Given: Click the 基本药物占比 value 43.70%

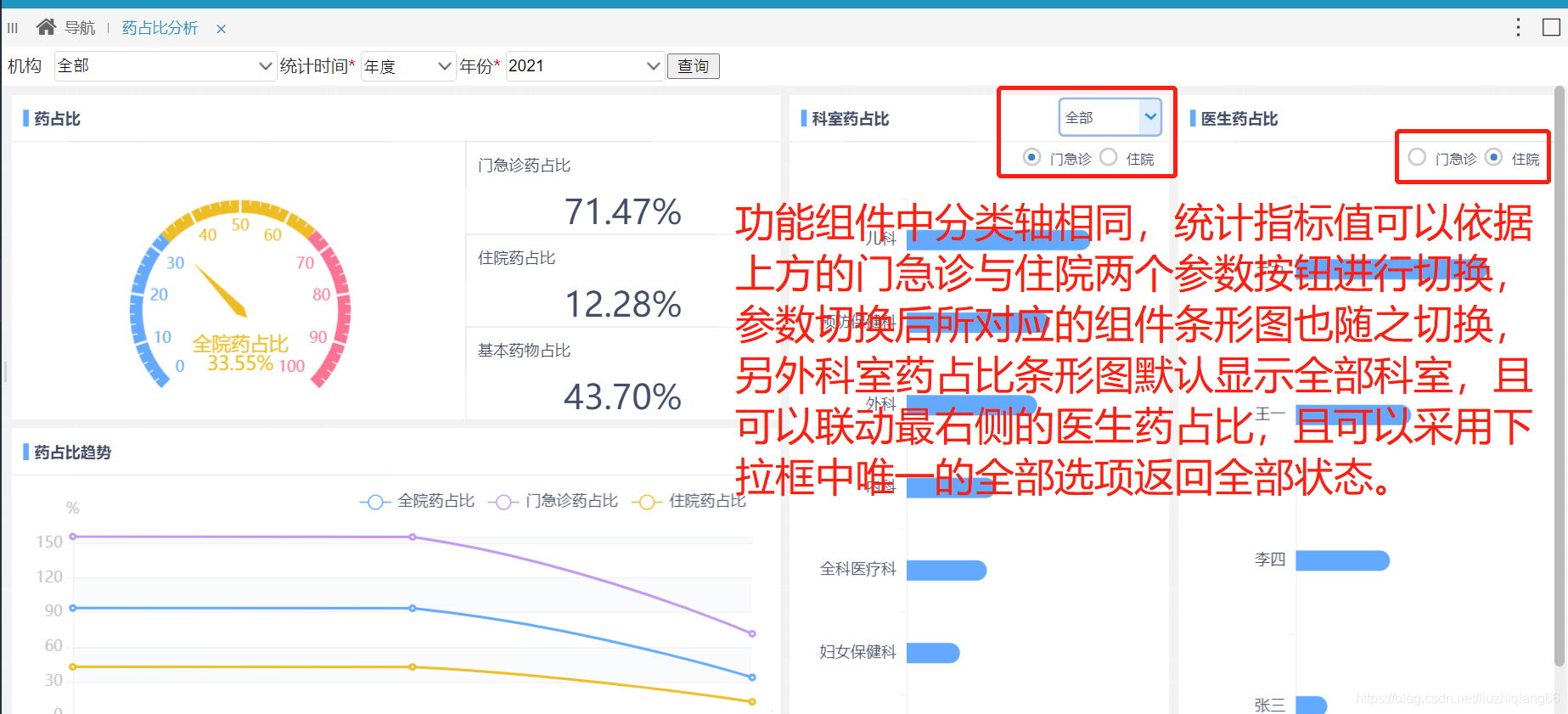Looking at the screenshot, I should [x=622, y=396].
